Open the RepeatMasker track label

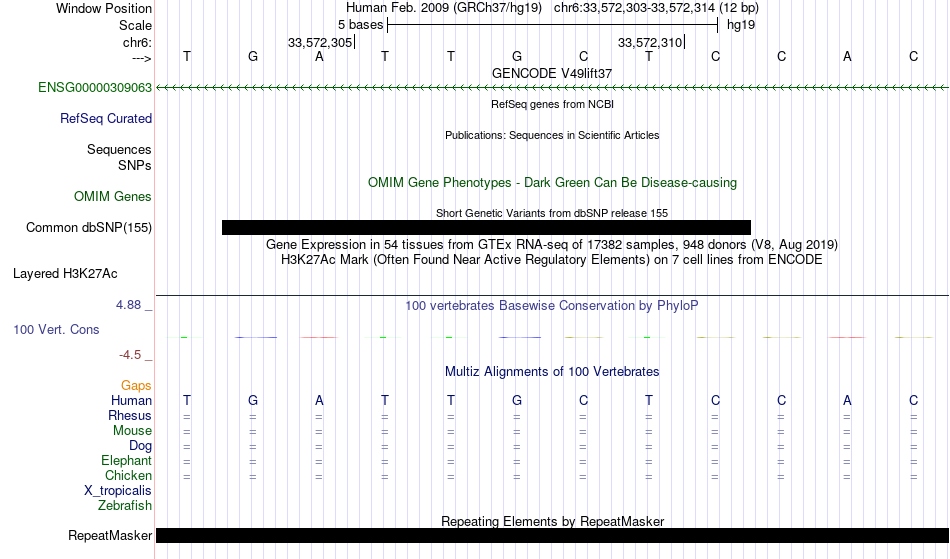110,535
